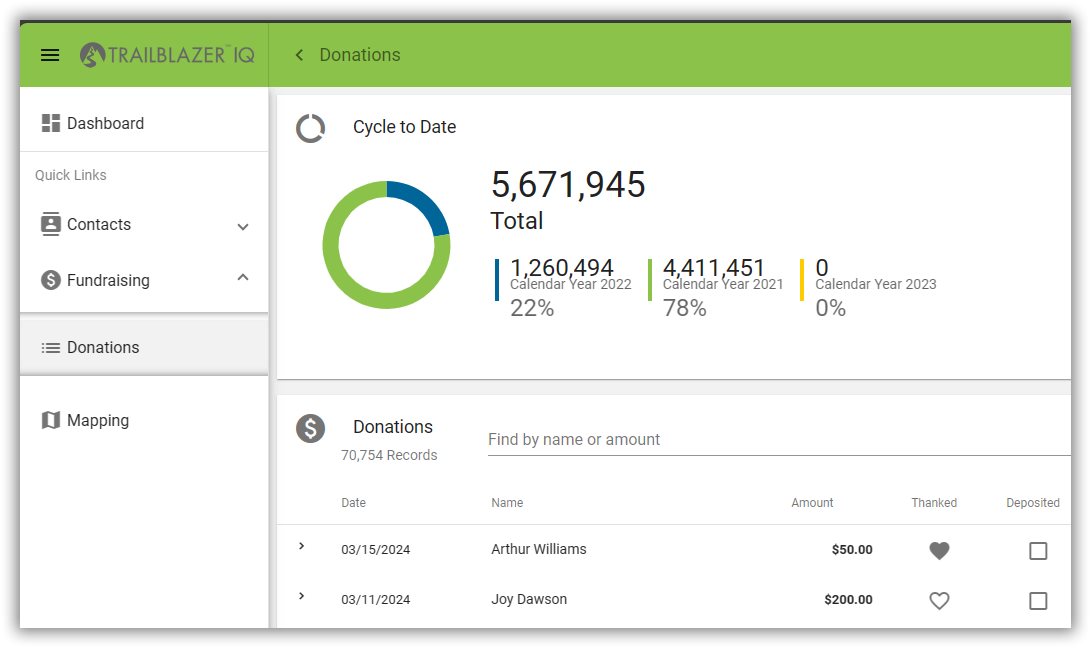
Task: Click the blue 2022 donut chart segment
Action: 423,203
